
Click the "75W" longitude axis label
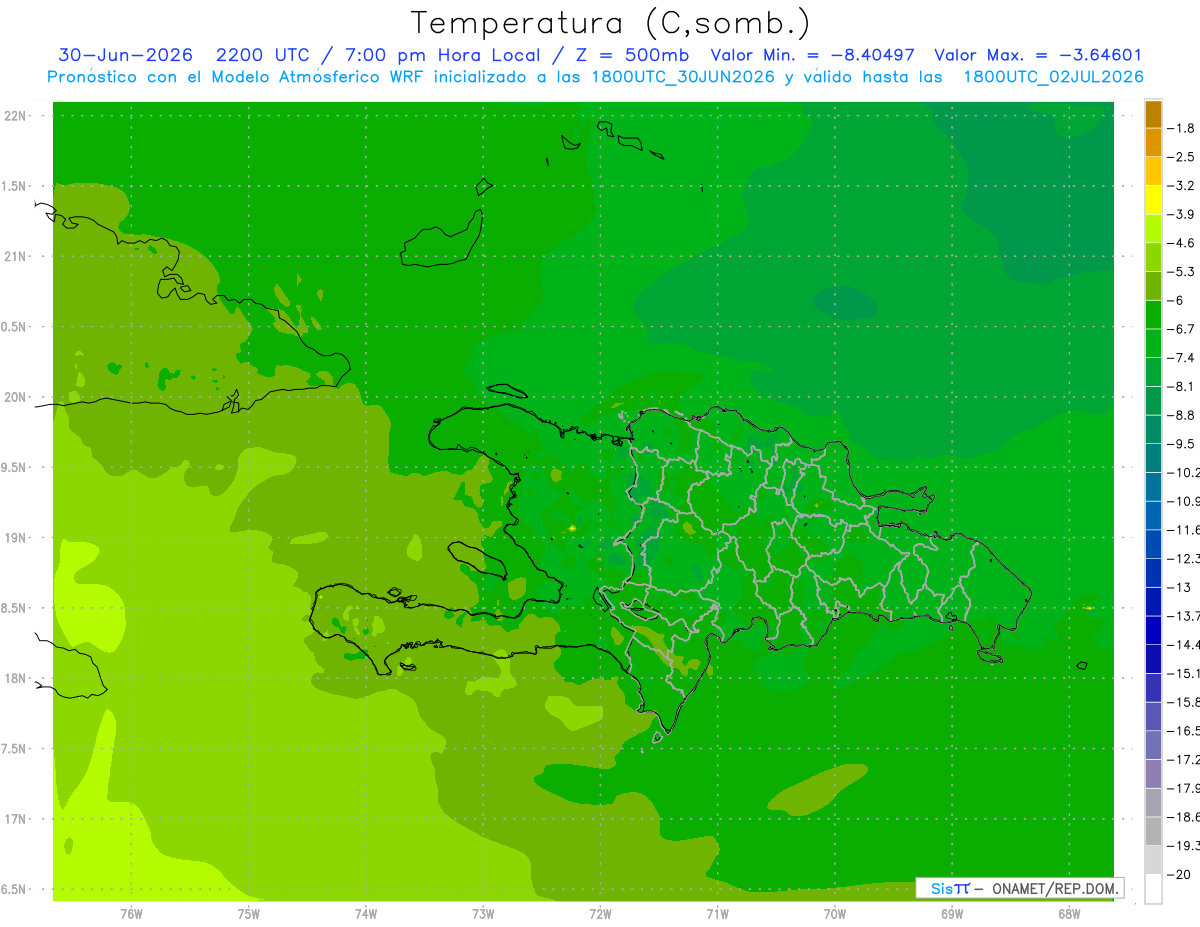(248, 914)
